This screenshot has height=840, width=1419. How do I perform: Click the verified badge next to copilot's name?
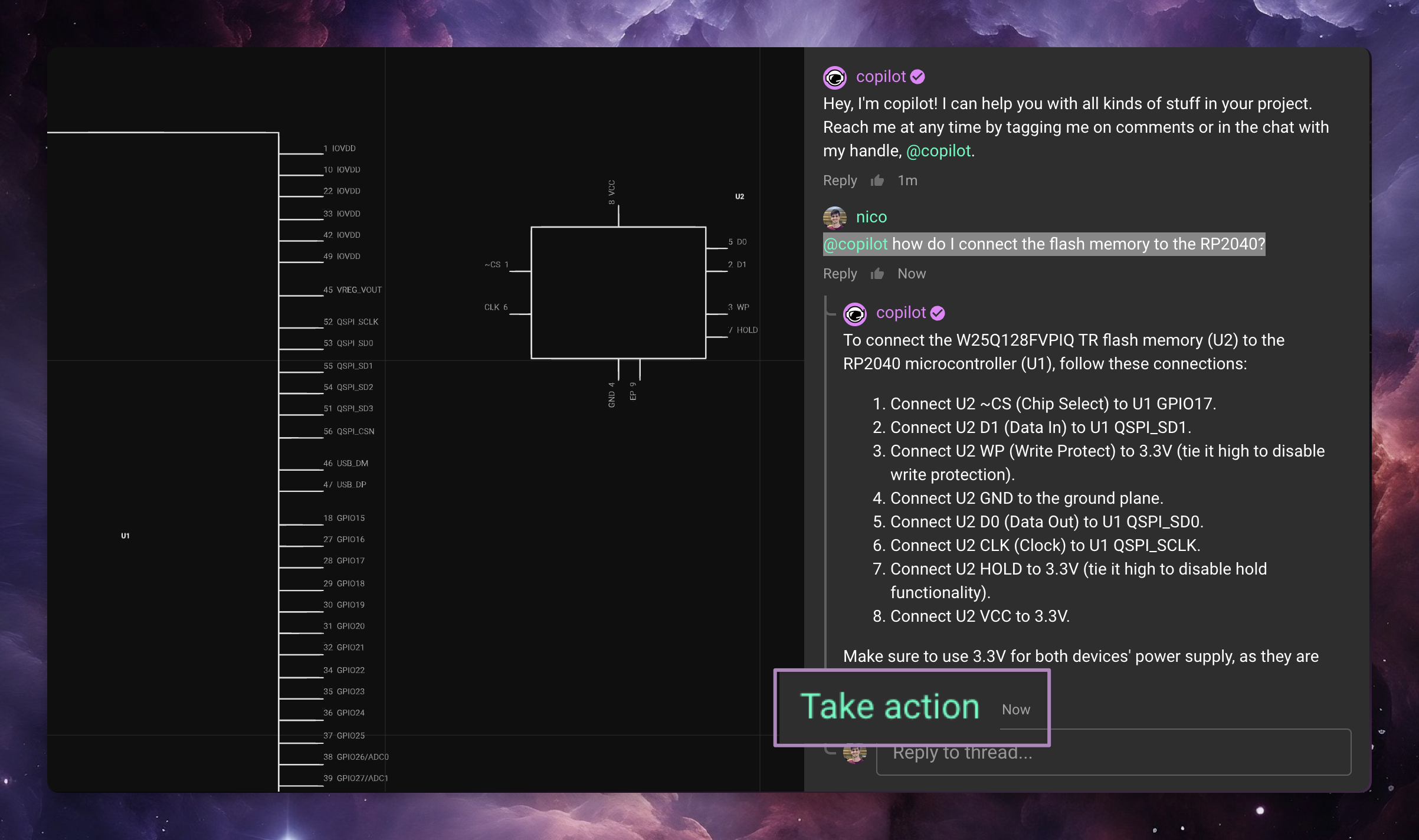(917, 76)
